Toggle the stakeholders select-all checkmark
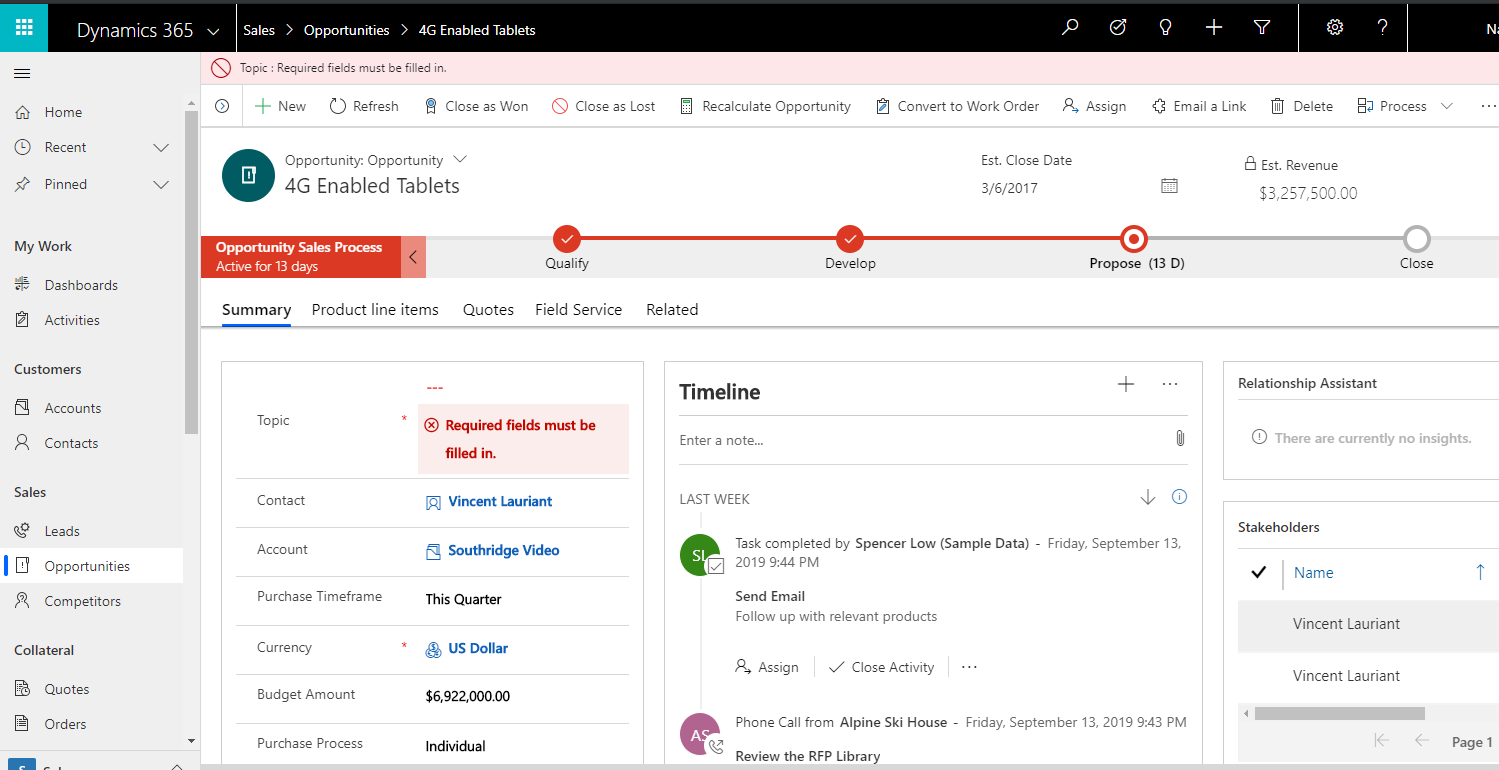The height and width of the screenshot is (770, 1499). tap(1259, 572)
